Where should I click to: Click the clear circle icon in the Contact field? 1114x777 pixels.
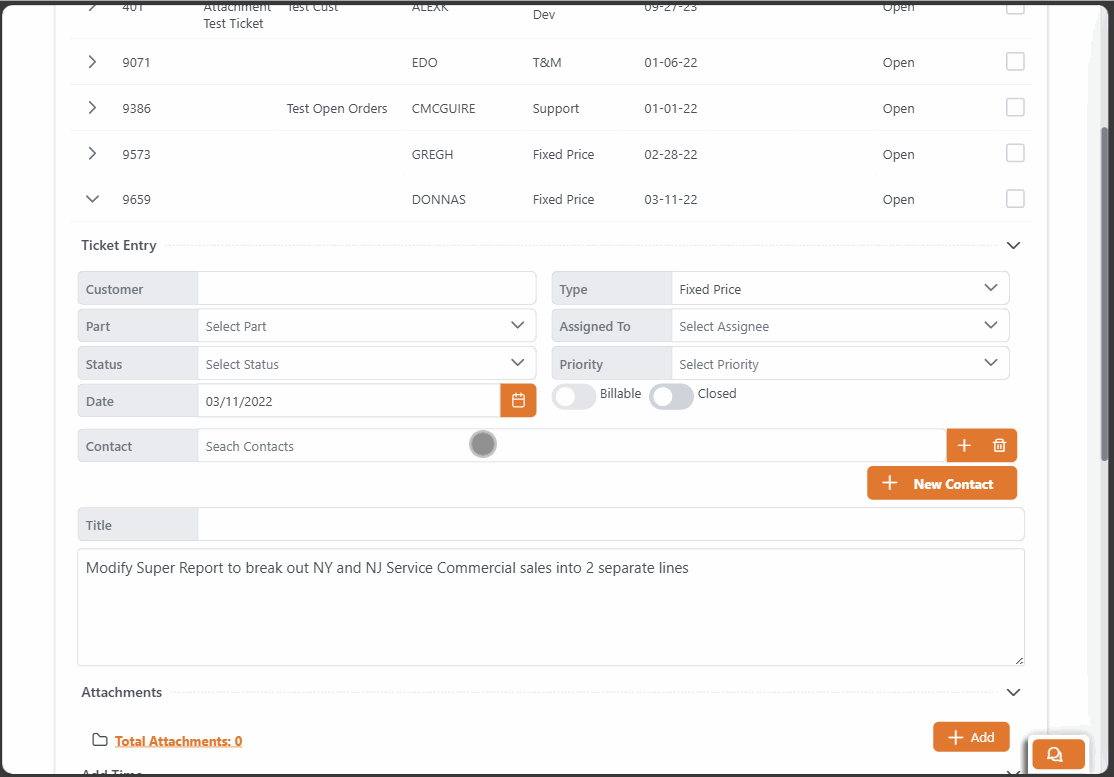click(x=483, y=443)
